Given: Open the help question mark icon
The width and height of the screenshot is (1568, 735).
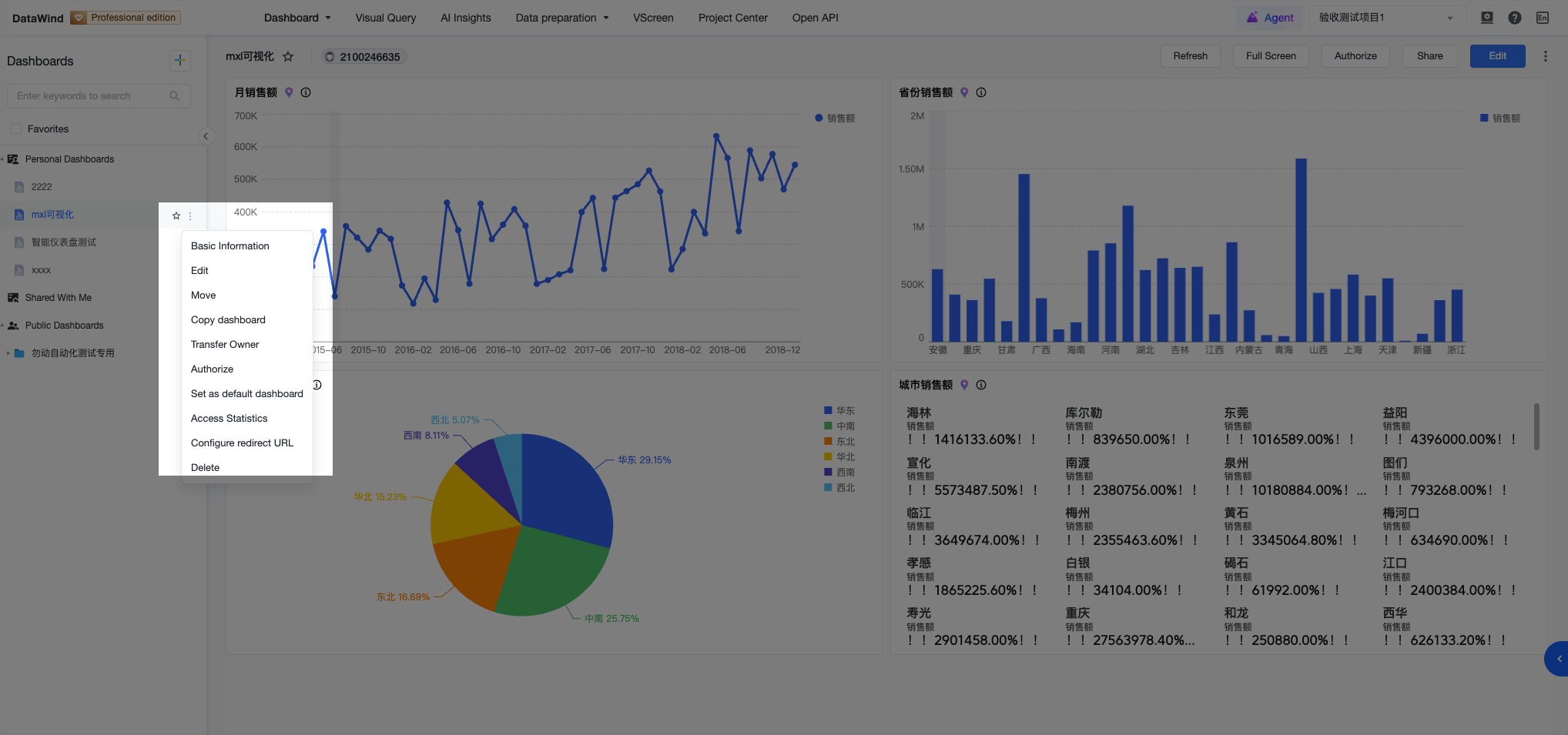Looking at the screenshot, I should coord(1514,18).
